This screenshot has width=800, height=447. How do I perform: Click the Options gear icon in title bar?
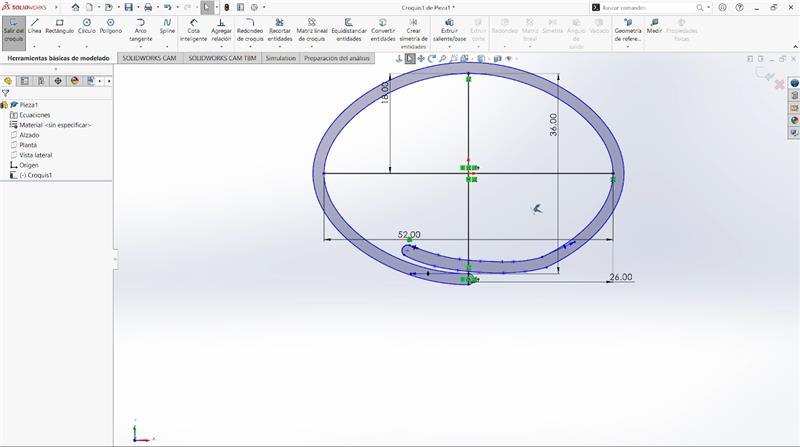(x=254, y=8)
